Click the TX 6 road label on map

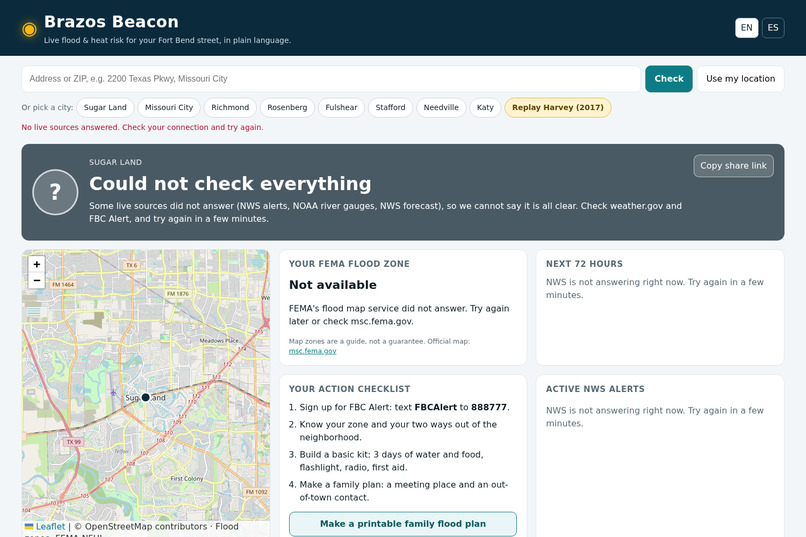[x=132, y=265]
